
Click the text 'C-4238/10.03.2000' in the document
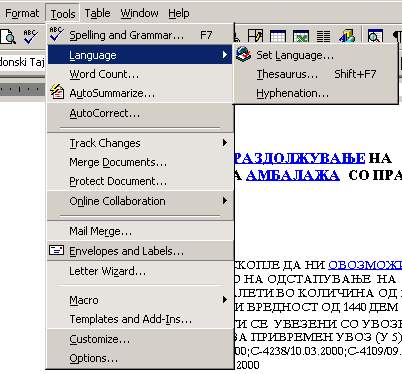[x=297, y=351]
